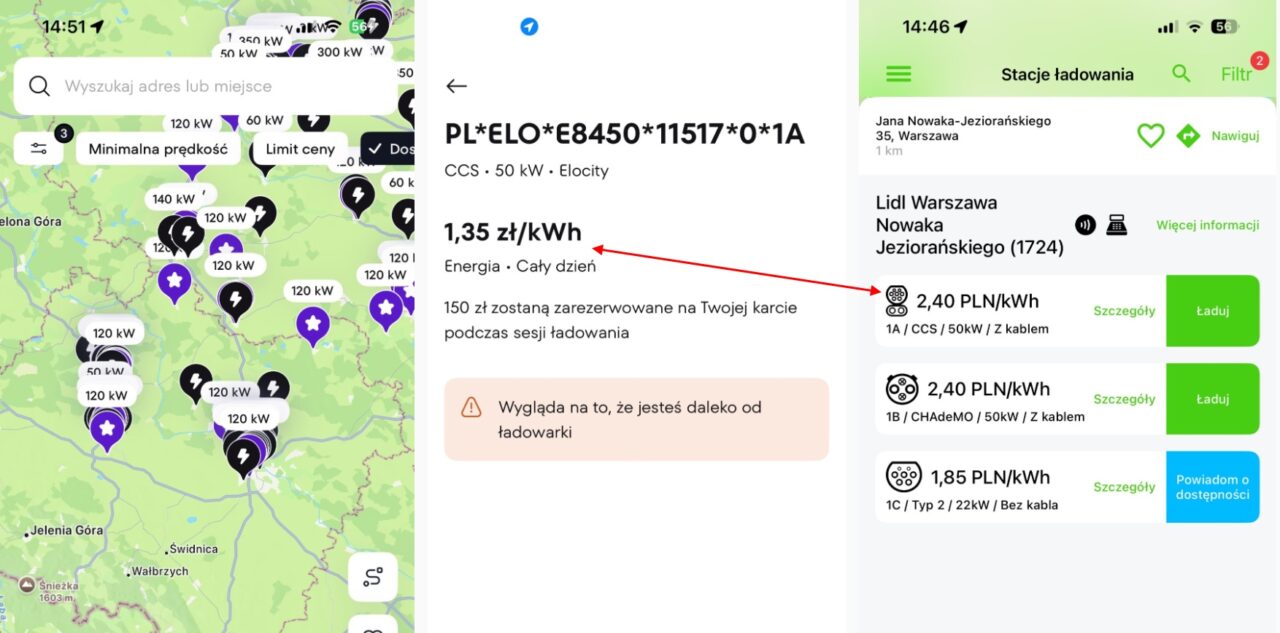Tap the back arrow above charger ID
Image resolution: width=1280 pixels, height=633 pixels.
[456, 86]
